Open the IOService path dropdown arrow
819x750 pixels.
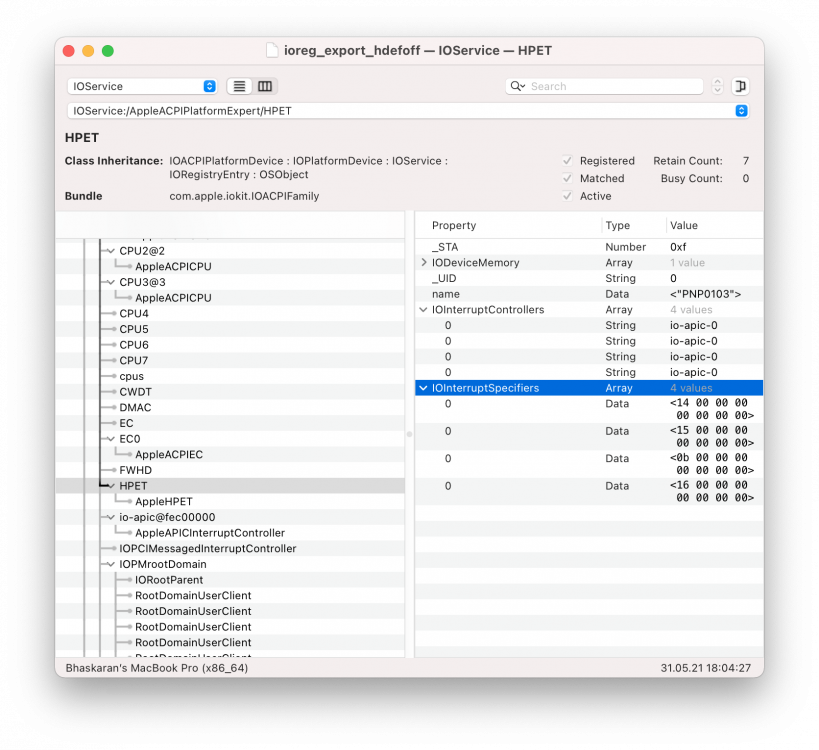click(x=741, y=111)
